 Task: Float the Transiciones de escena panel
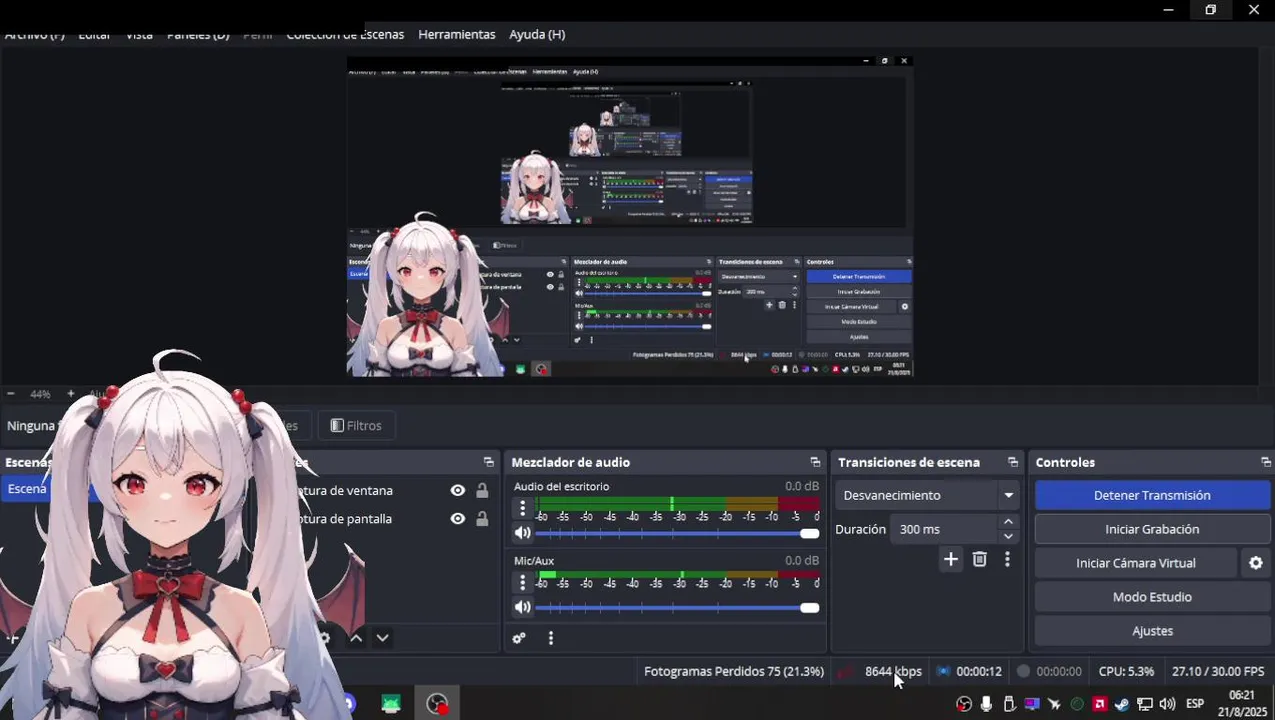pyautogui.click(x=1013, y=462)
